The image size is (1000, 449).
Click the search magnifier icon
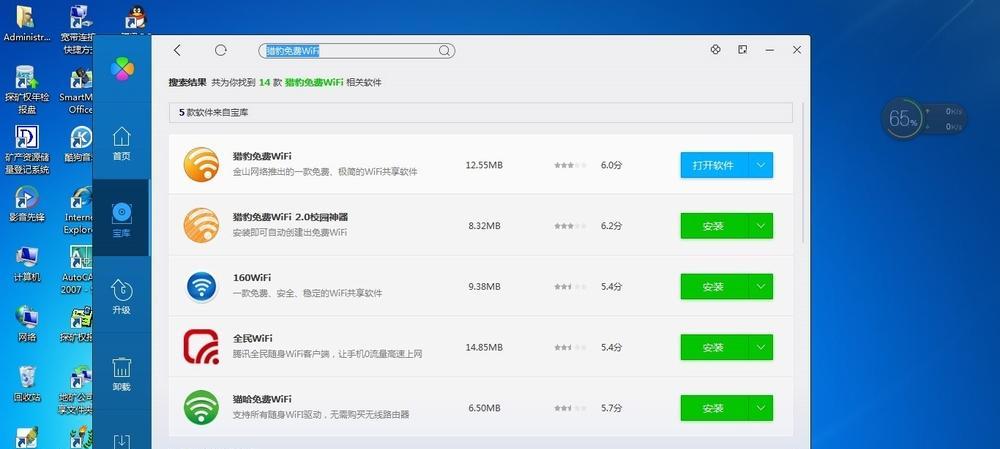(445, 50)
